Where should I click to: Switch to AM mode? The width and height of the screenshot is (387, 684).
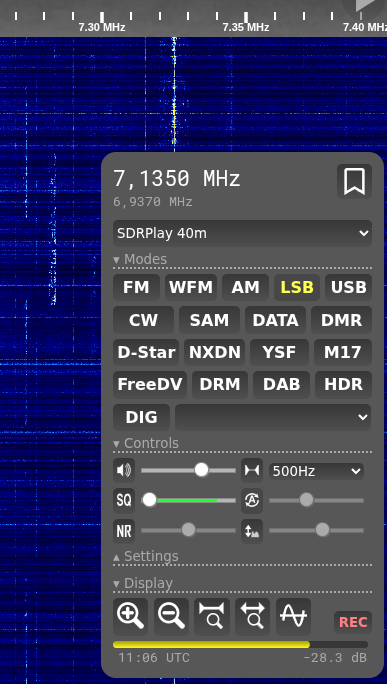[x=245, y=287]
